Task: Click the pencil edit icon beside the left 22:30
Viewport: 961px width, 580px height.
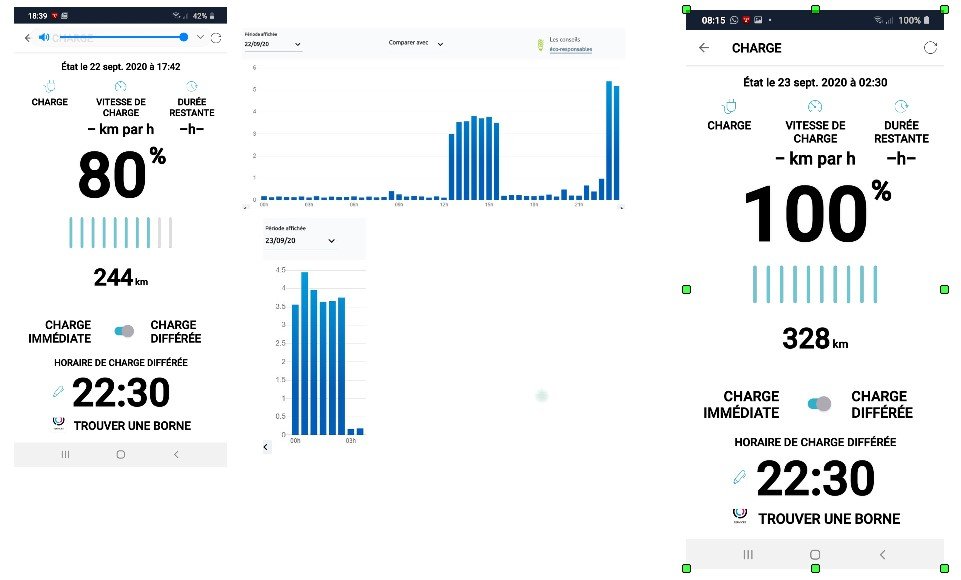Action: tap(58, 393)
